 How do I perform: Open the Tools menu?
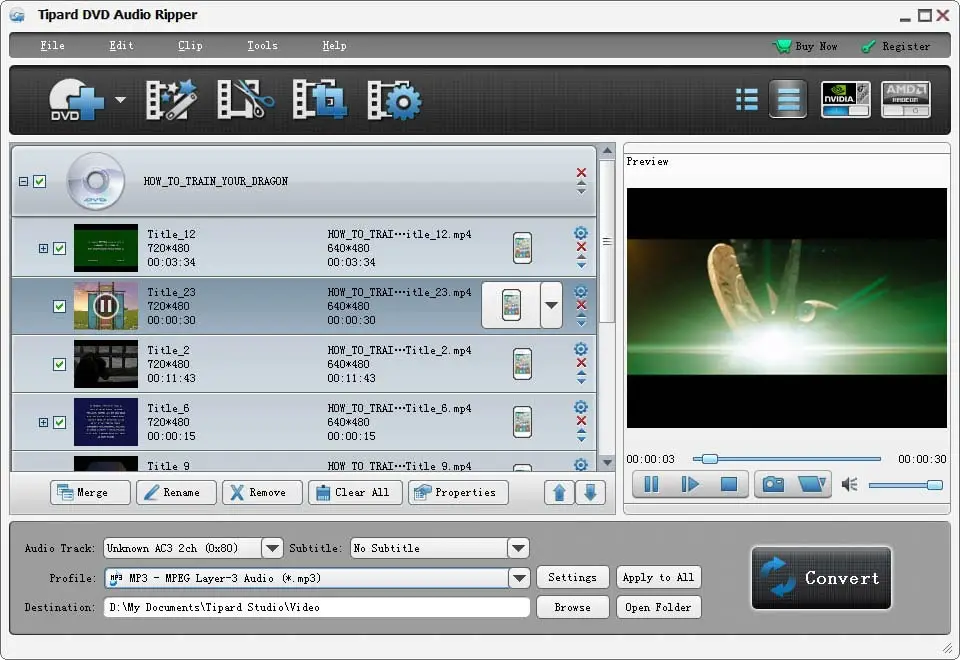[x=262, y=45]
